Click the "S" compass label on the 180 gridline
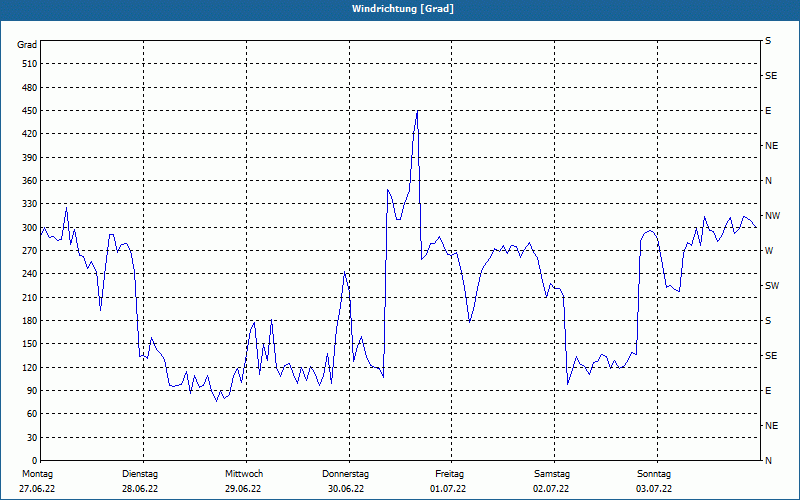The height and width of the screenshot is (500, 800). coord(768,321)
